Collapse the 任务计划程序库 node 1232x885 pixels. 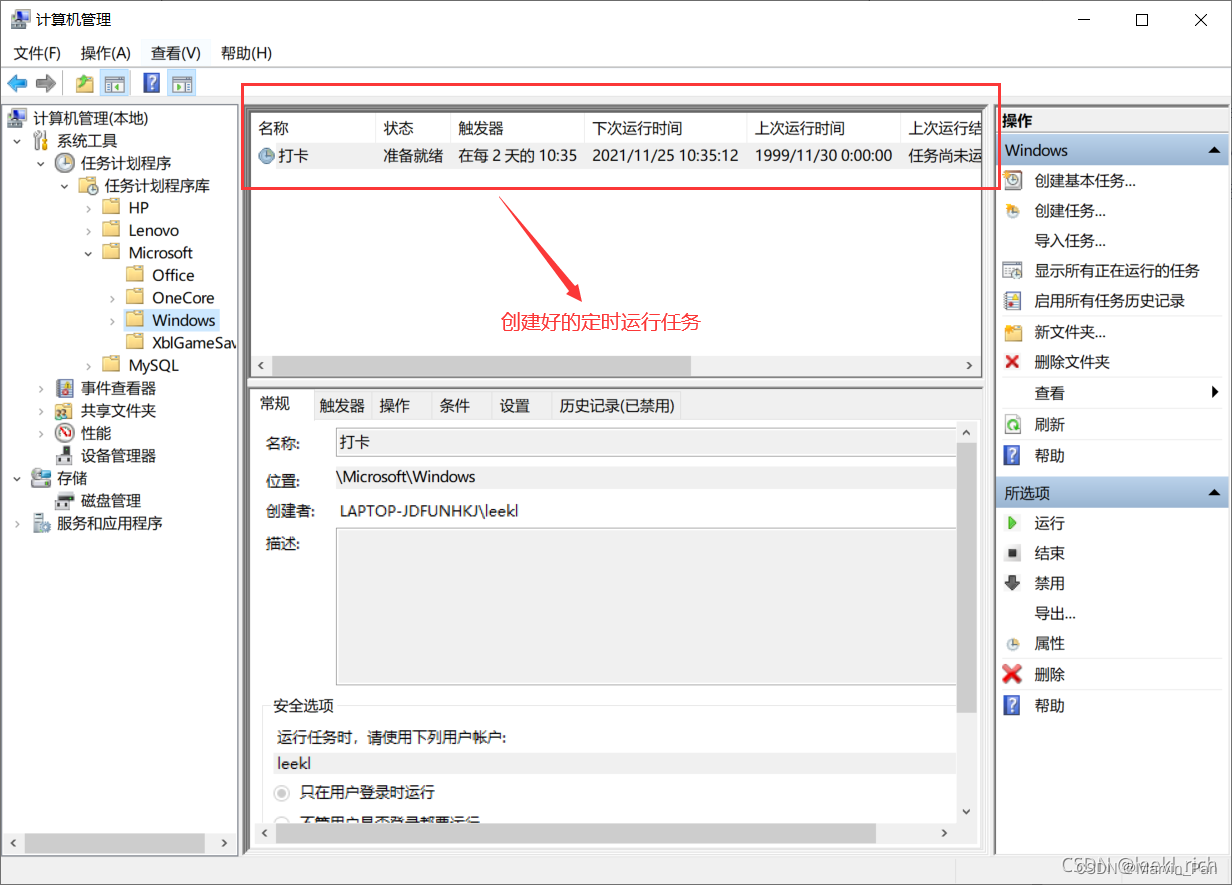(x=65, y=186)
